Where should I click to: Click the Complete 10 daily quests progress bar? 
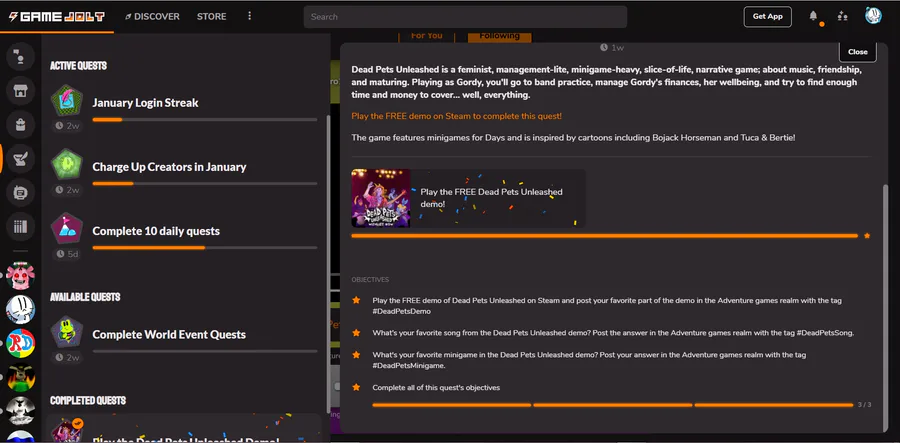(205, 248)
